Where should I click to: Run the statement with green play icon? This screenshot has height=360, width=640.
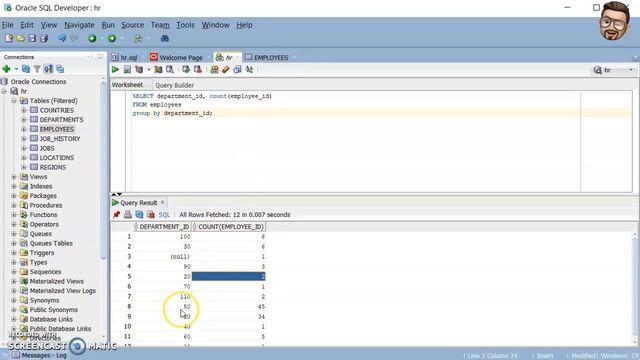(x=116, y=69)
